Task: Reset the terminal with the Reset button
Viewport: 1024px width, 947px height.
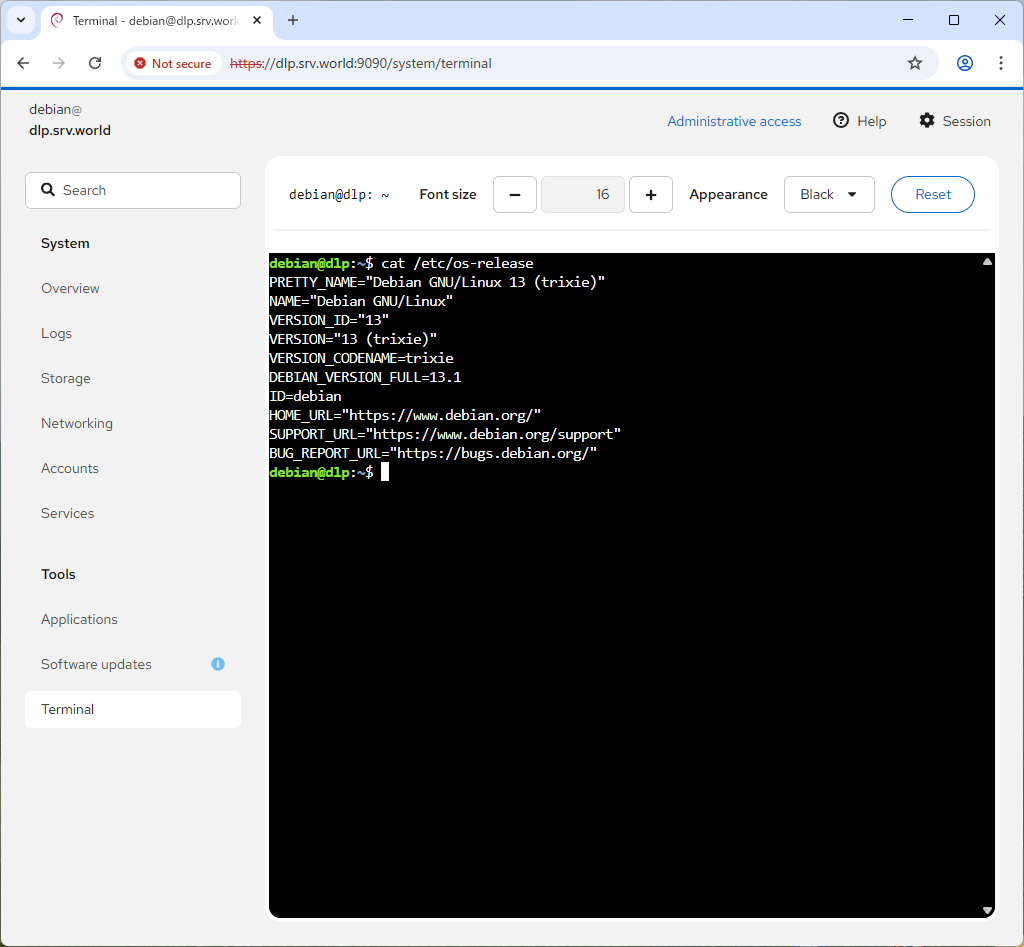Action: point(932,195)
